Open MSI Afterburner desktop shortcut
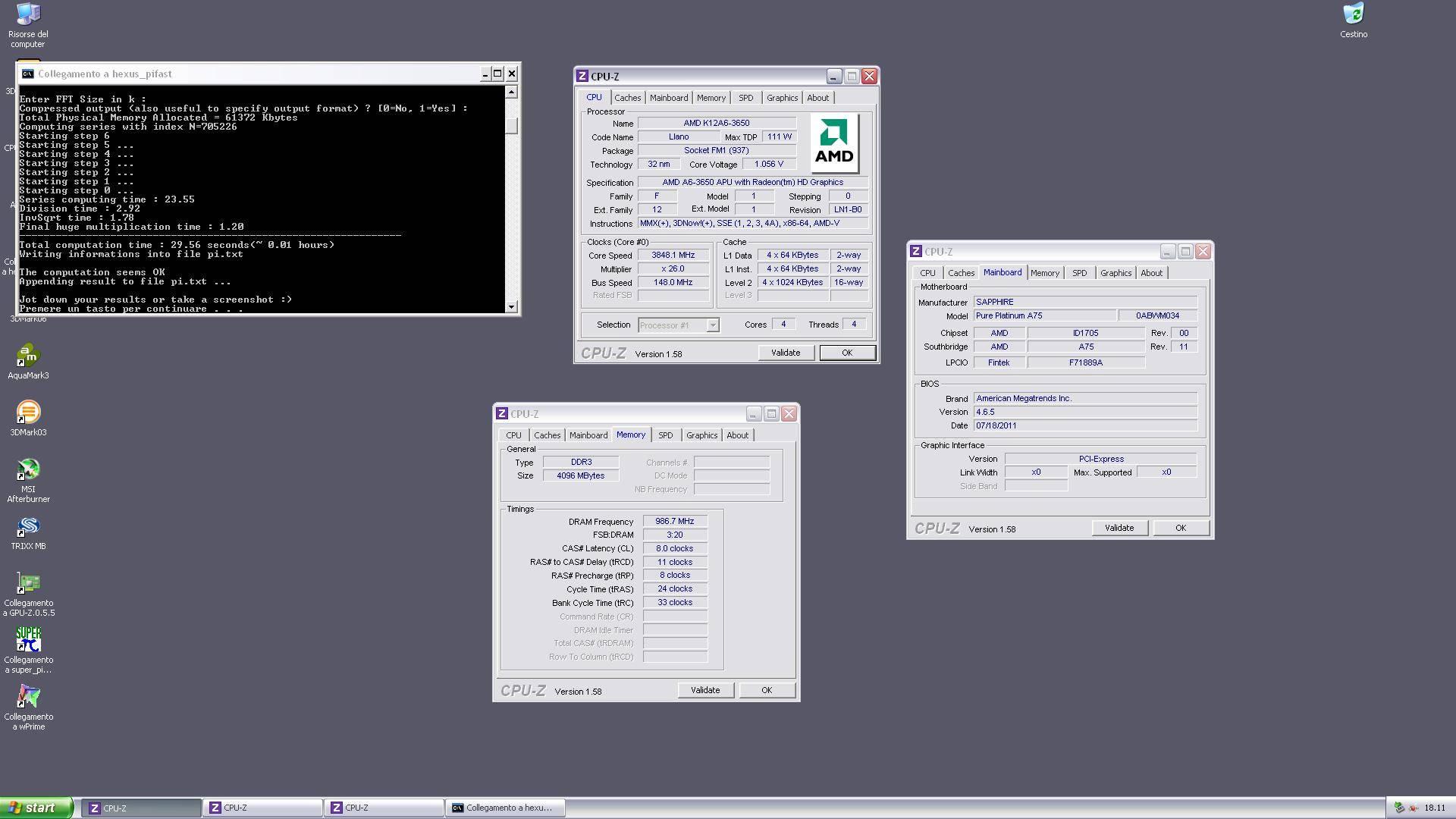Image resolution: width=1456 pixels, height=819 pixels. click(28, 481)
